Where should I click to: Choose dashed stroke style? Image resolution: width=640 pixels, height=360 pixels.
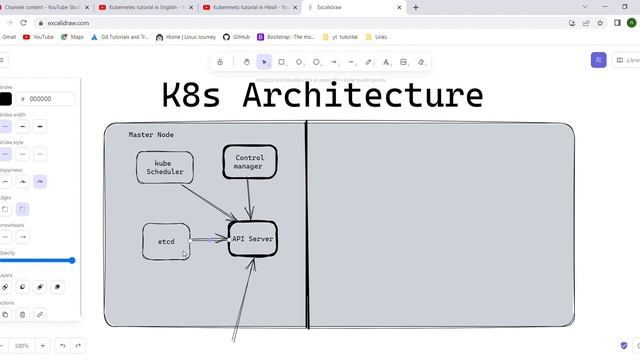point(22,154)
